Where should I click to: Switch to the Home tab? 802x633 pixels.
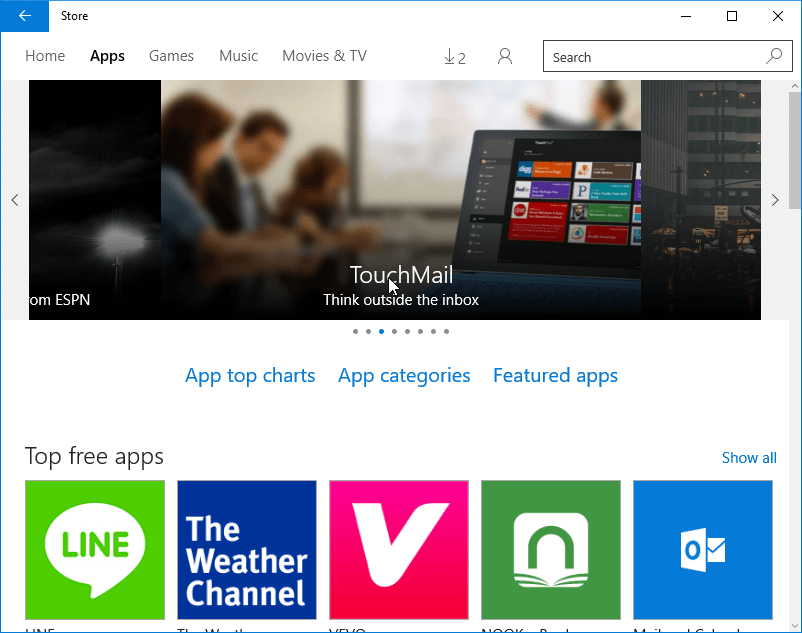tap(45, 56)
